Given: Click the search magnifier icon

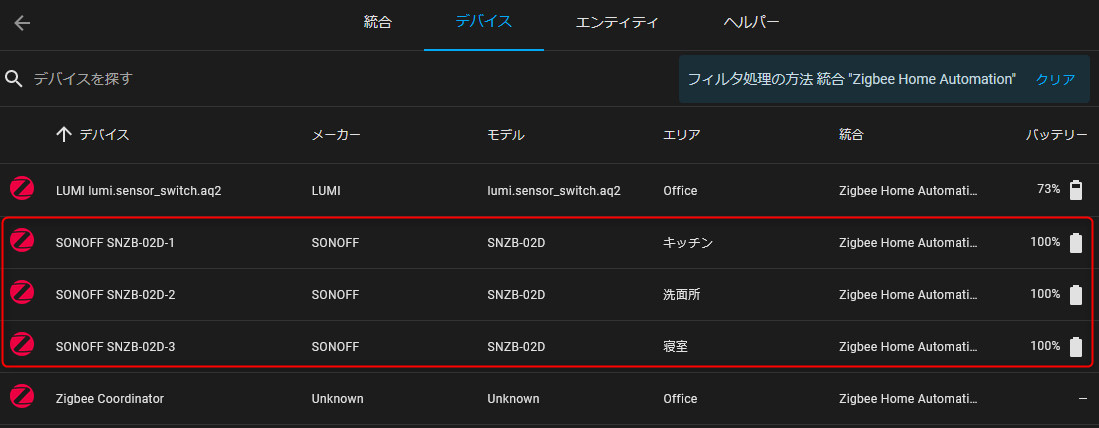Looking at the screenshot, I should (15, 78).
